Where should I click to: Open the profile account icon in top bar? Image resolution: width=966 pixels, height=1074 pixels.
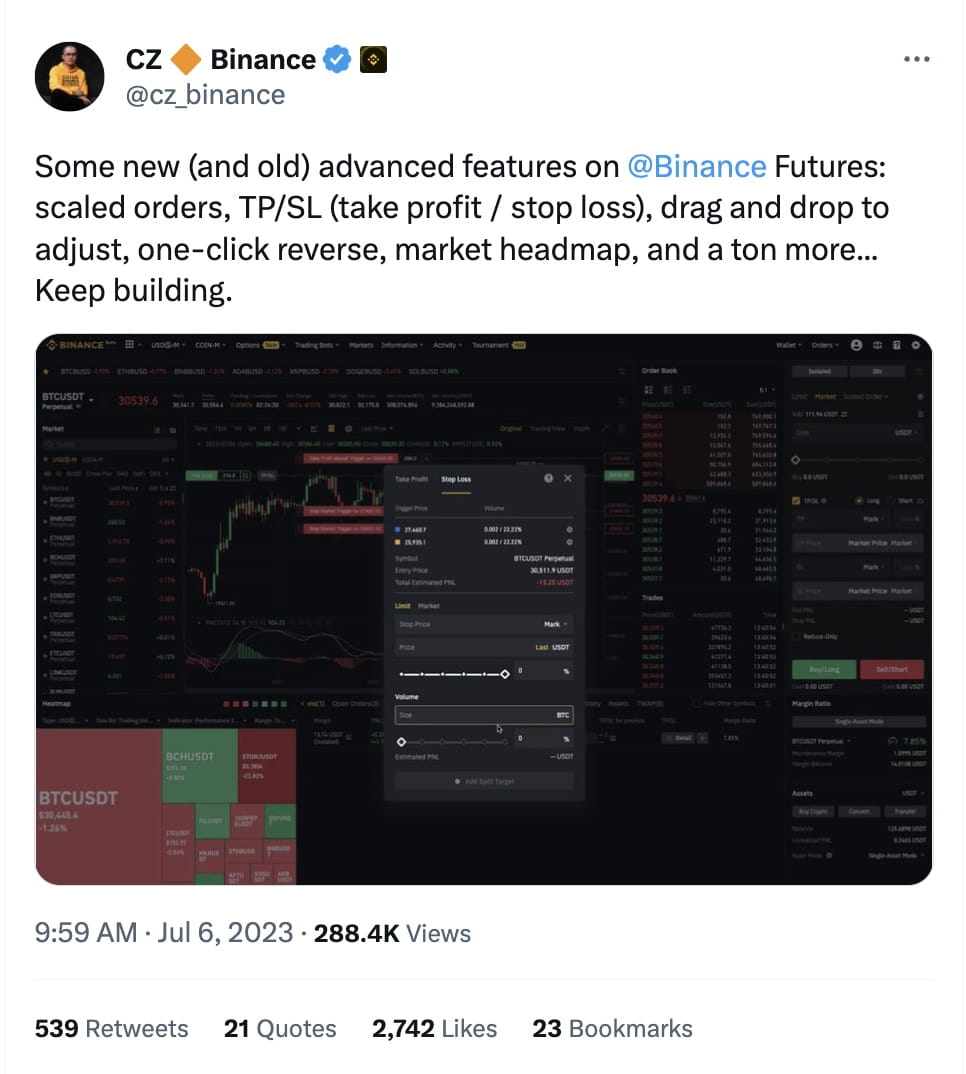tap(856, 344)
